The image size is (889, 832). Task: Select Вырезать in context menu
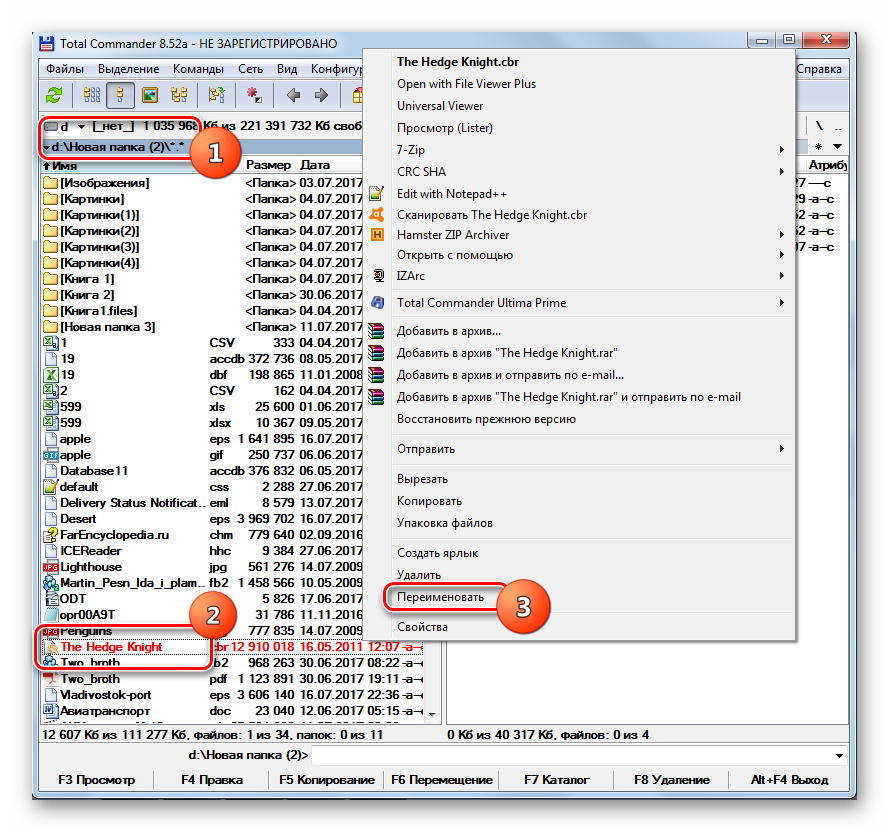(422, 479)
